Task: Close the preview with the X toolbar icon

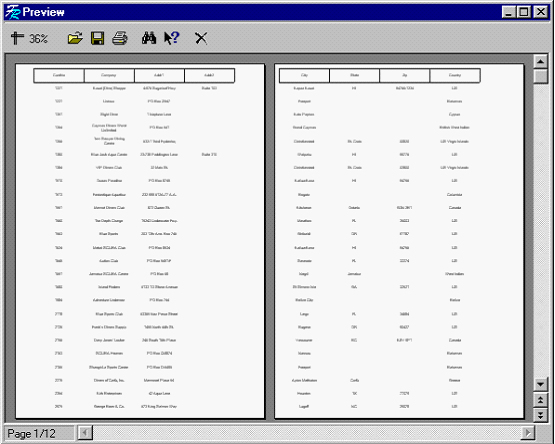Action: click(201, 38)
